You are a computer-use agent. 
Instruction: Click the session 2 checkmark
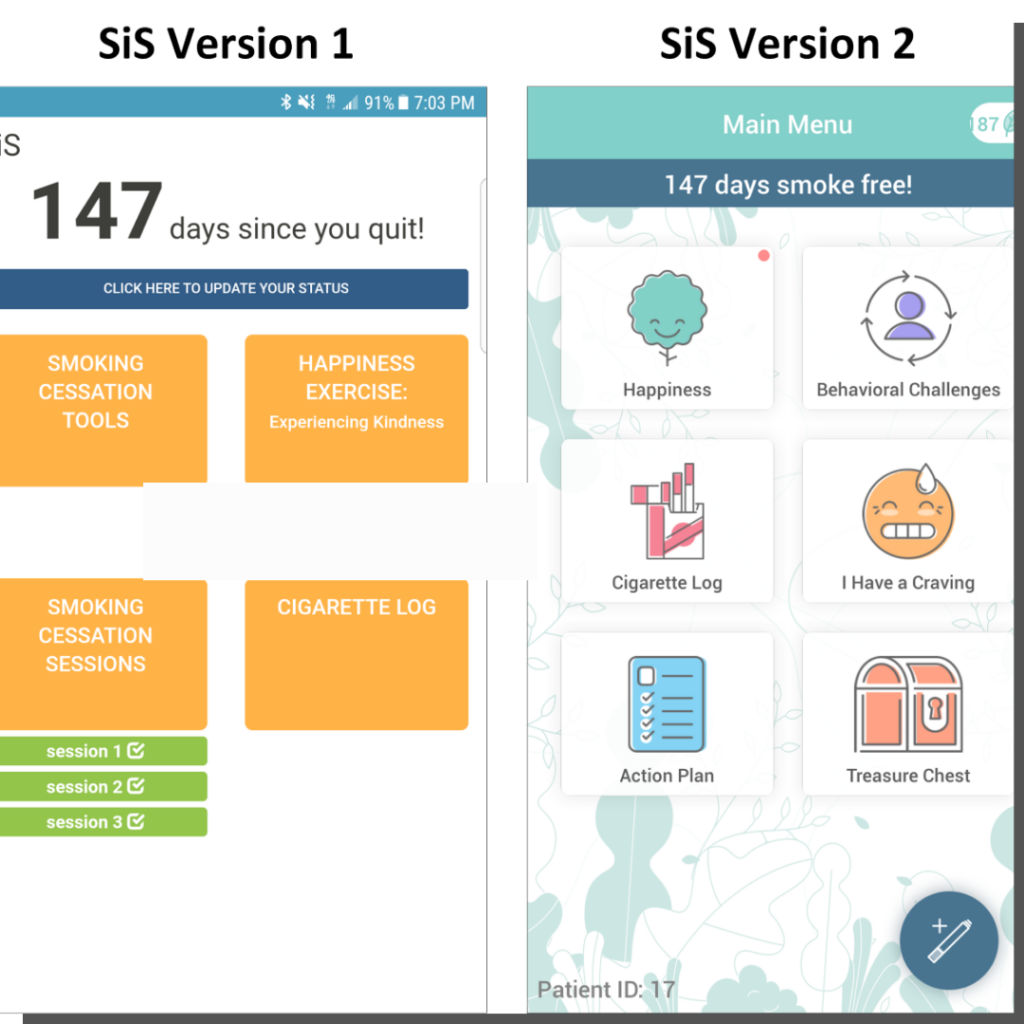pos(136,787)
